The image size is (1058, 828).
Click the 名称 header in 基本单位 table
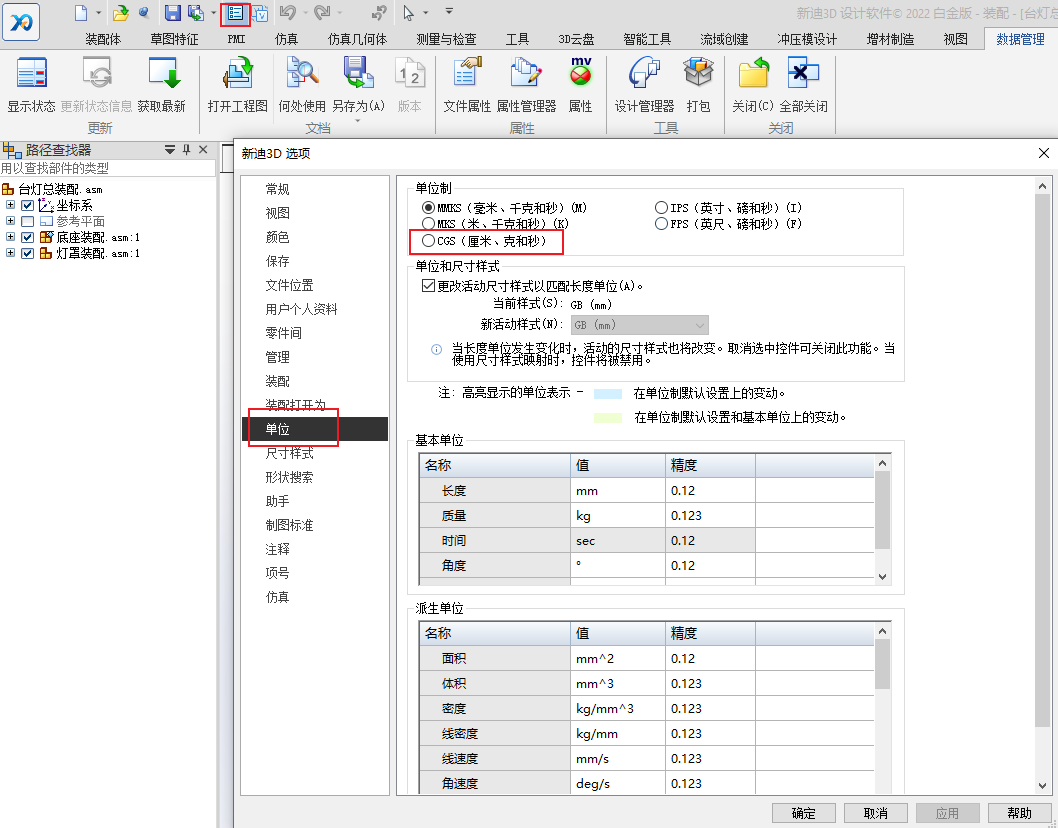(x=495, y=465)
